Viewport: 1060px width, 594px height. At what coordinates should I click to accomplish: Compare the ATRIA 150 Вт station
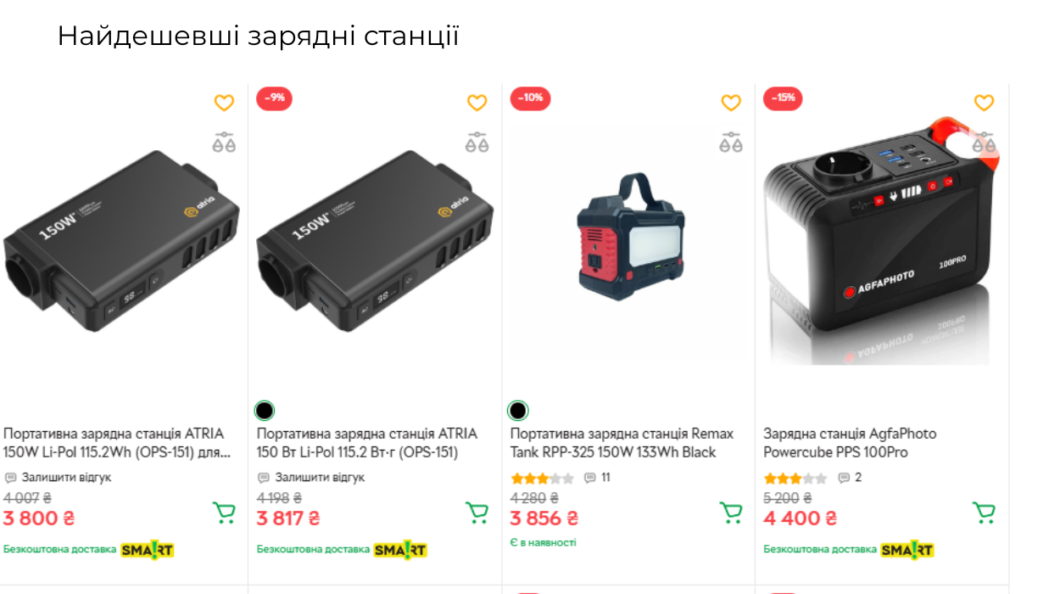point(477,143)
